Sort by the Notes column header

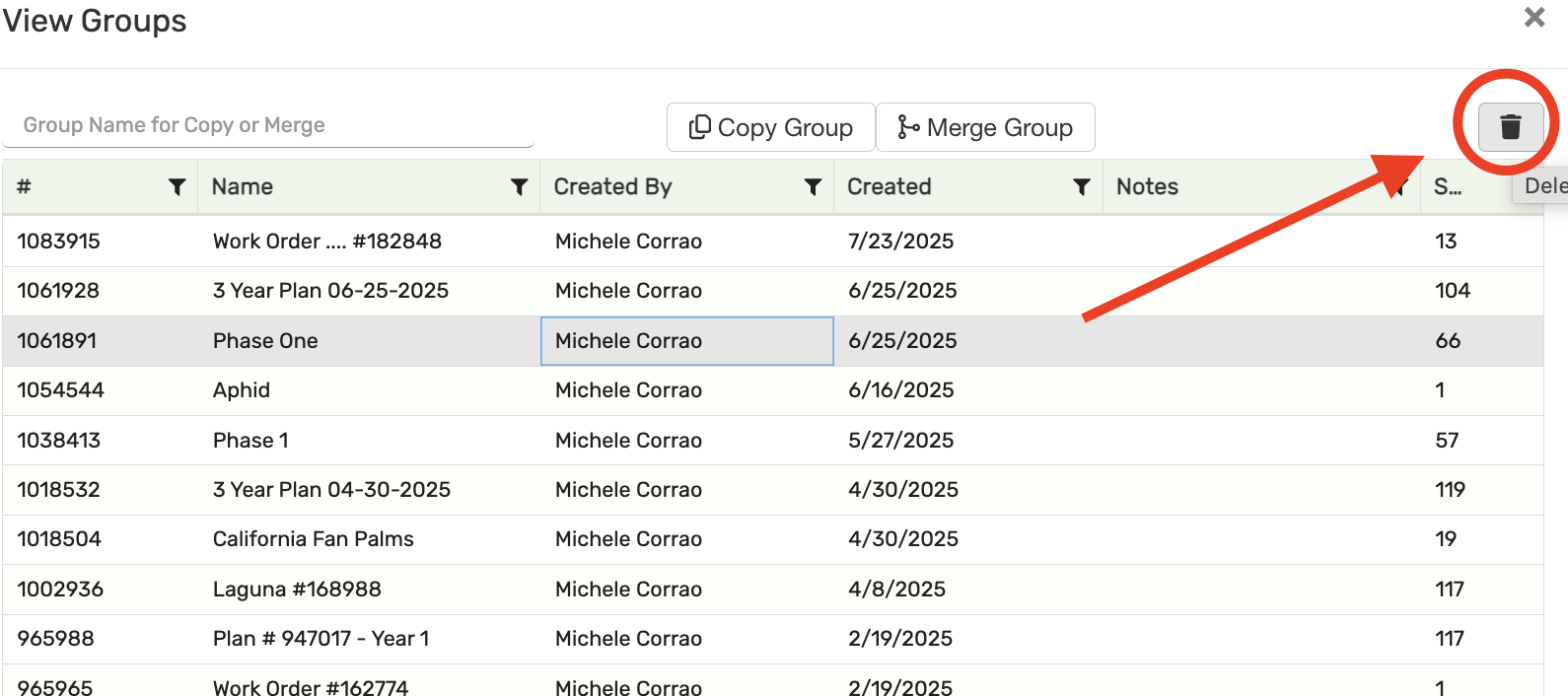click(1147, 187)
